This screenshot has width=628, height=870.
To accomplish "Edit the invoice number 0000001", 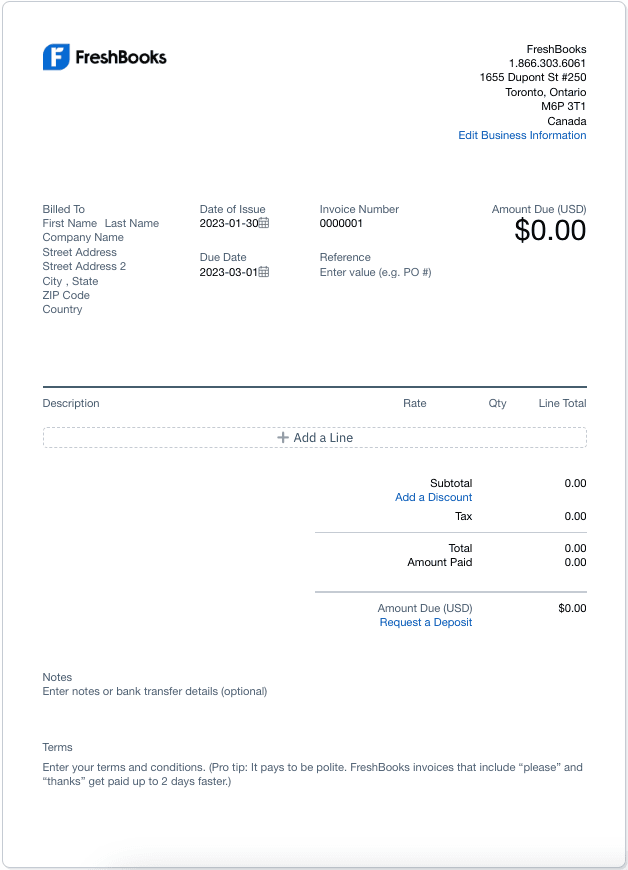I will point(341,223).
